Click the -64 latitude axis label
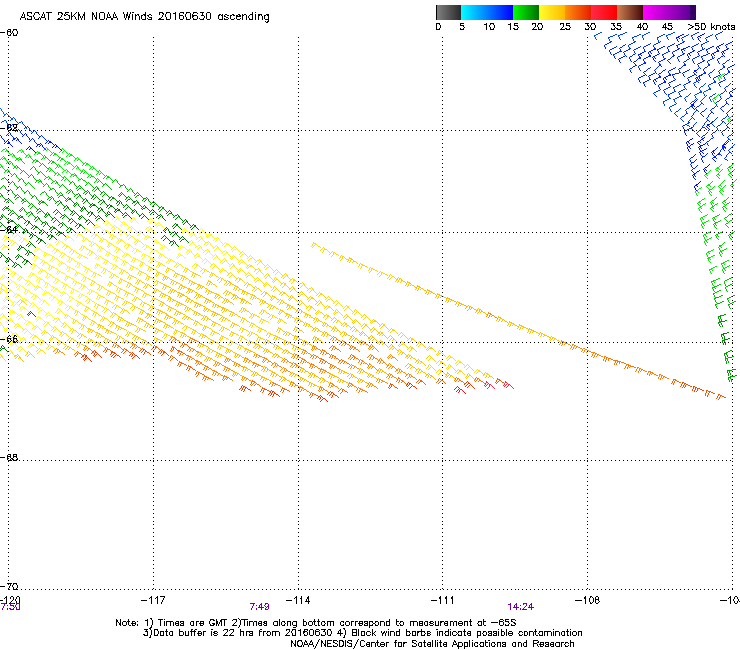The height and width of the screenshot is (650, 740). tap(9, 230)
